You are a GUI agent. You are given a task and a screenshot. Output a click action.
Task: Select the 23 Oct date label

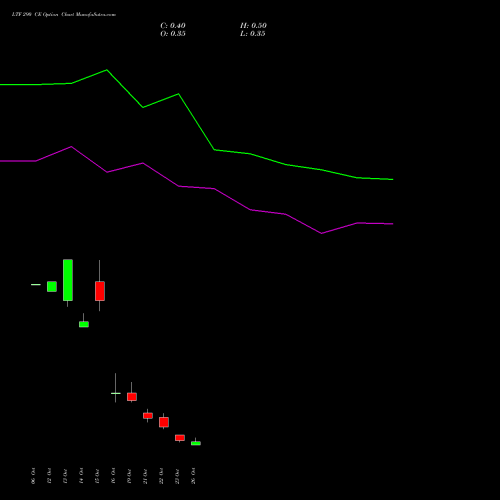tap(177, 476)
